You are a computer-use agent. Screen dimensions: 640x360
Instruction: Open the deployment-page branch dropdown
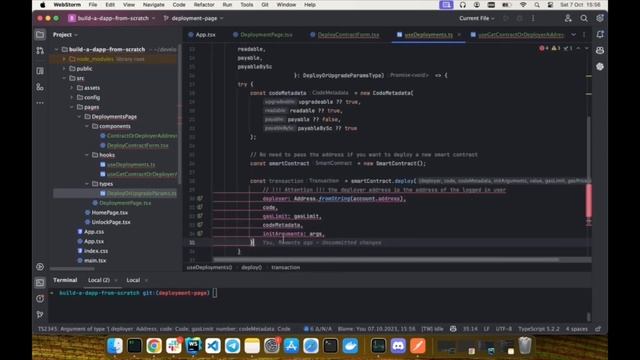pyautogui.click(x=193, y=18)
